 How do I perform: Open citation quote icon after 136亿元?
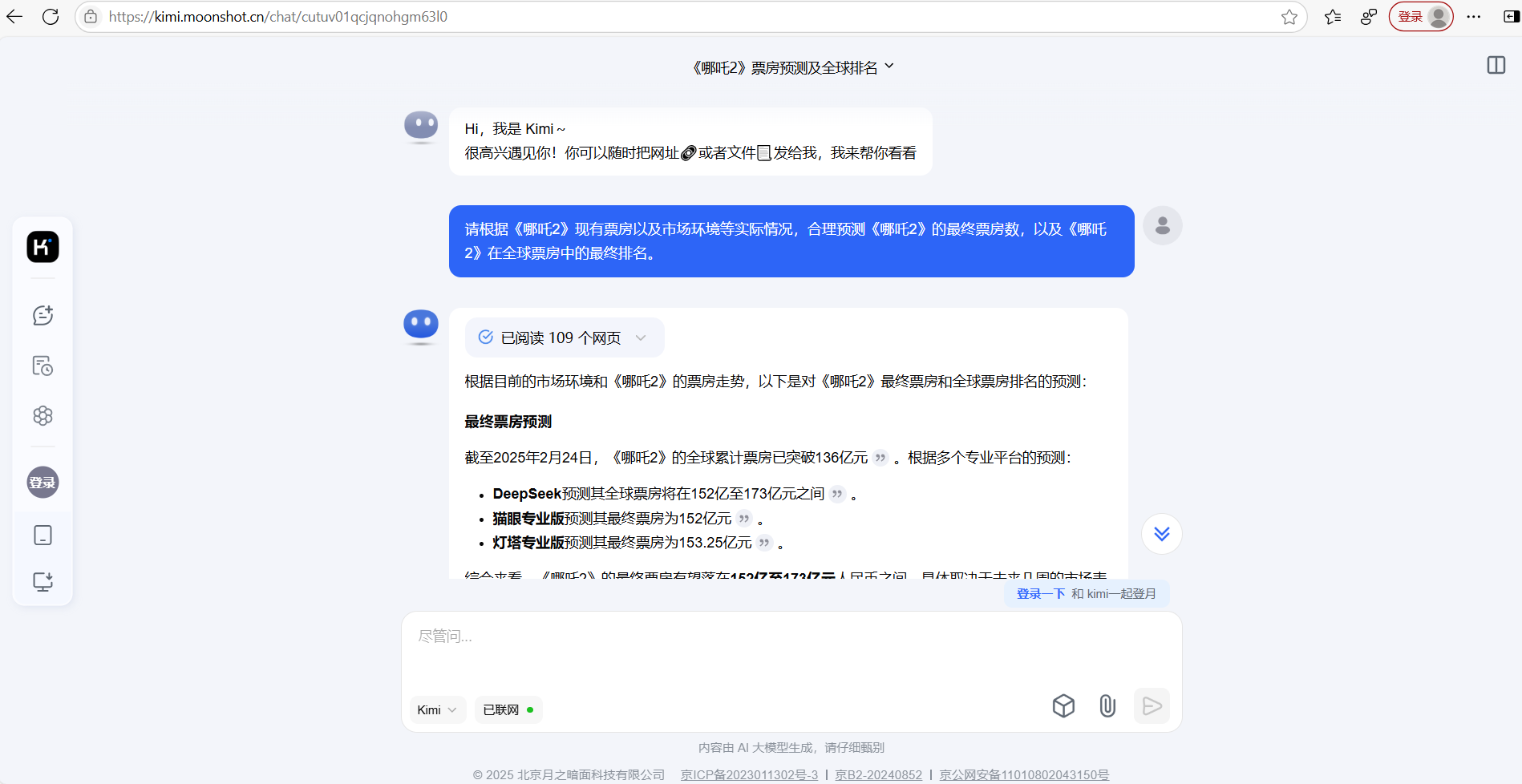[880, 458]
